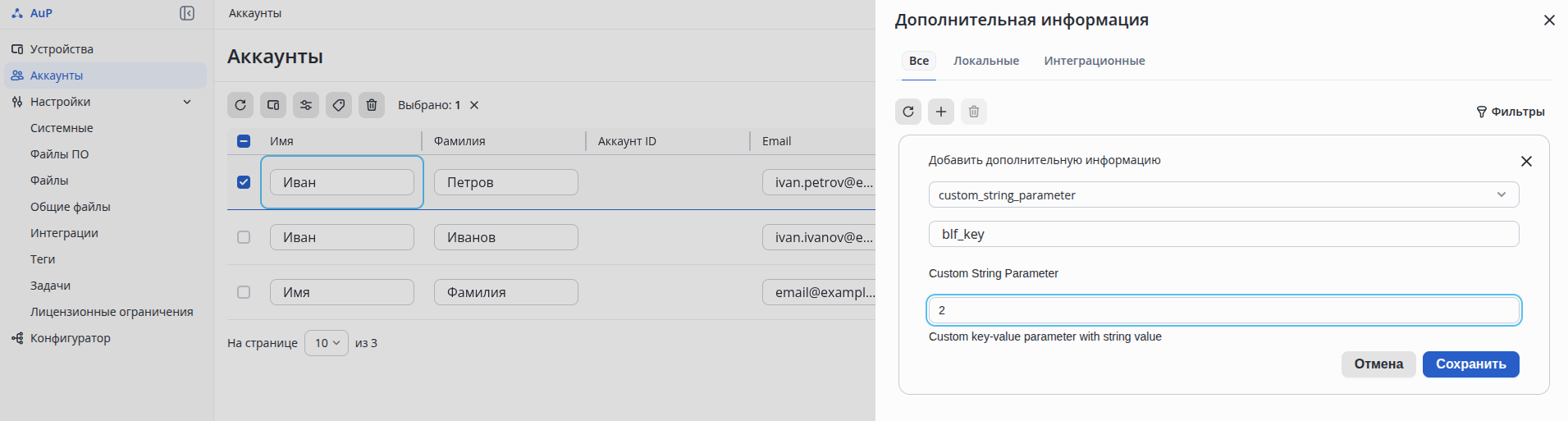Click the blf_key input field
This screenshot has width=1568, height=421.
[x=1224, y=234]
